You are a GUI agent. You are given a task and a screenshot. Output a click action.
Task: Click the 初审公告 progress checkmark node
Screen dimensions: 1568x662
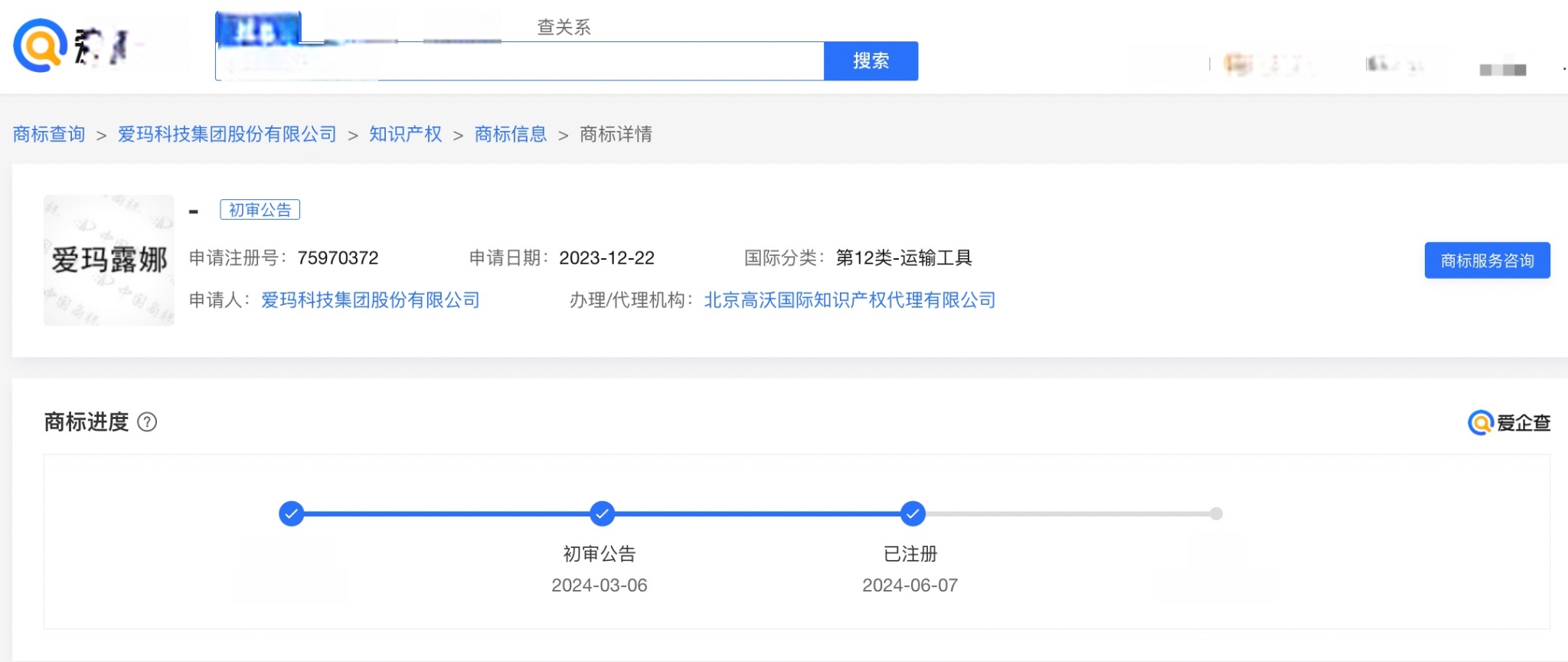coord(603,513)
